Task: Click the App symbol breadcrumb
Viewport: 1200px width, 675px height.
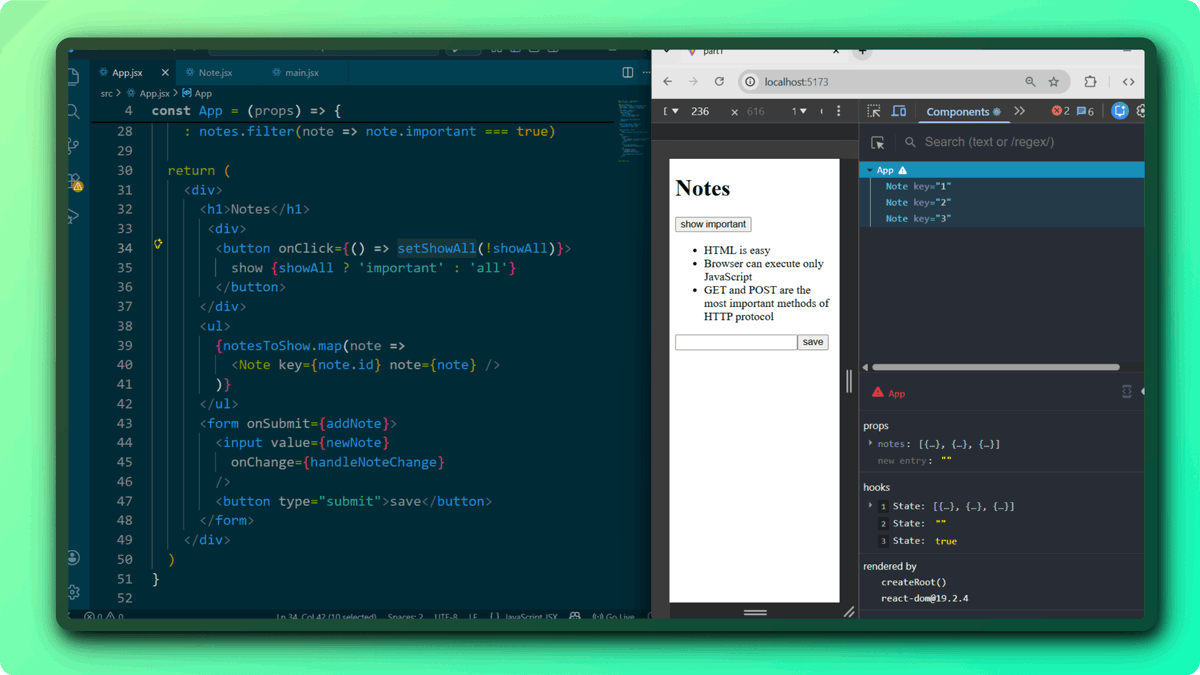Action: coord(197,93)
